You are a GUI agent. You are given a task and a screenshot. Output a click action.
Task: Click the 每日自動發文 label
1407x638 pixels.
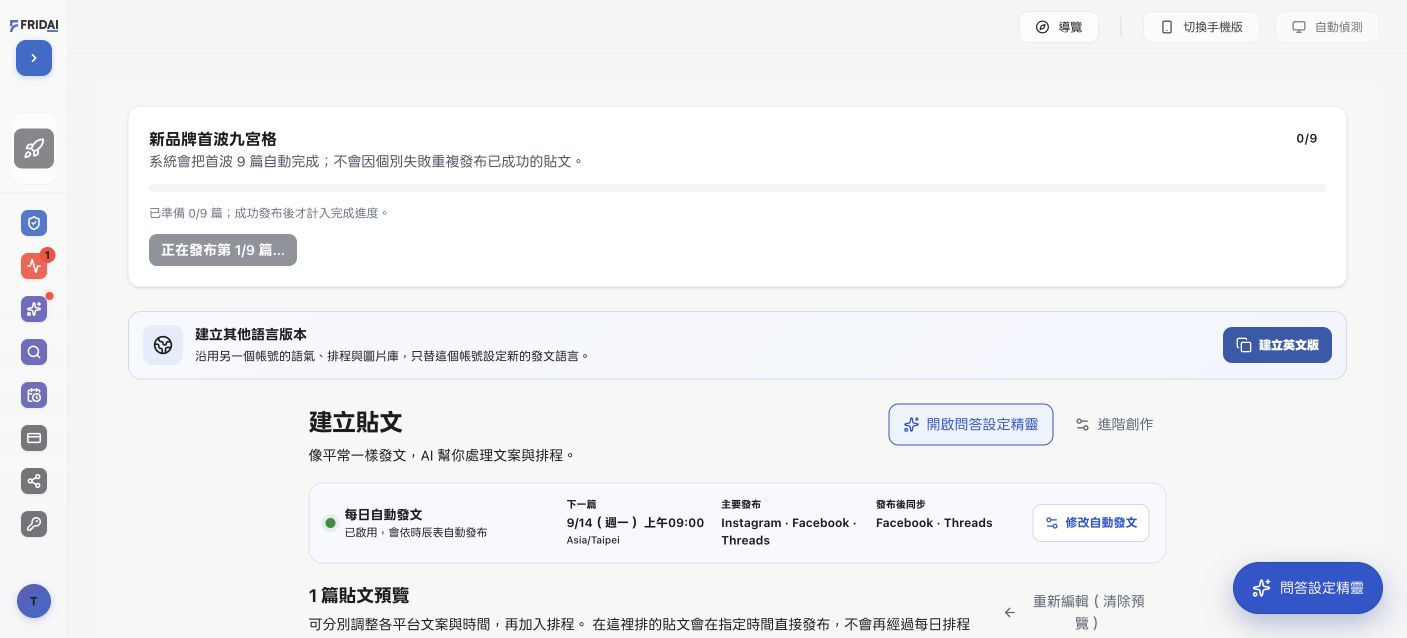click(383, 515)
